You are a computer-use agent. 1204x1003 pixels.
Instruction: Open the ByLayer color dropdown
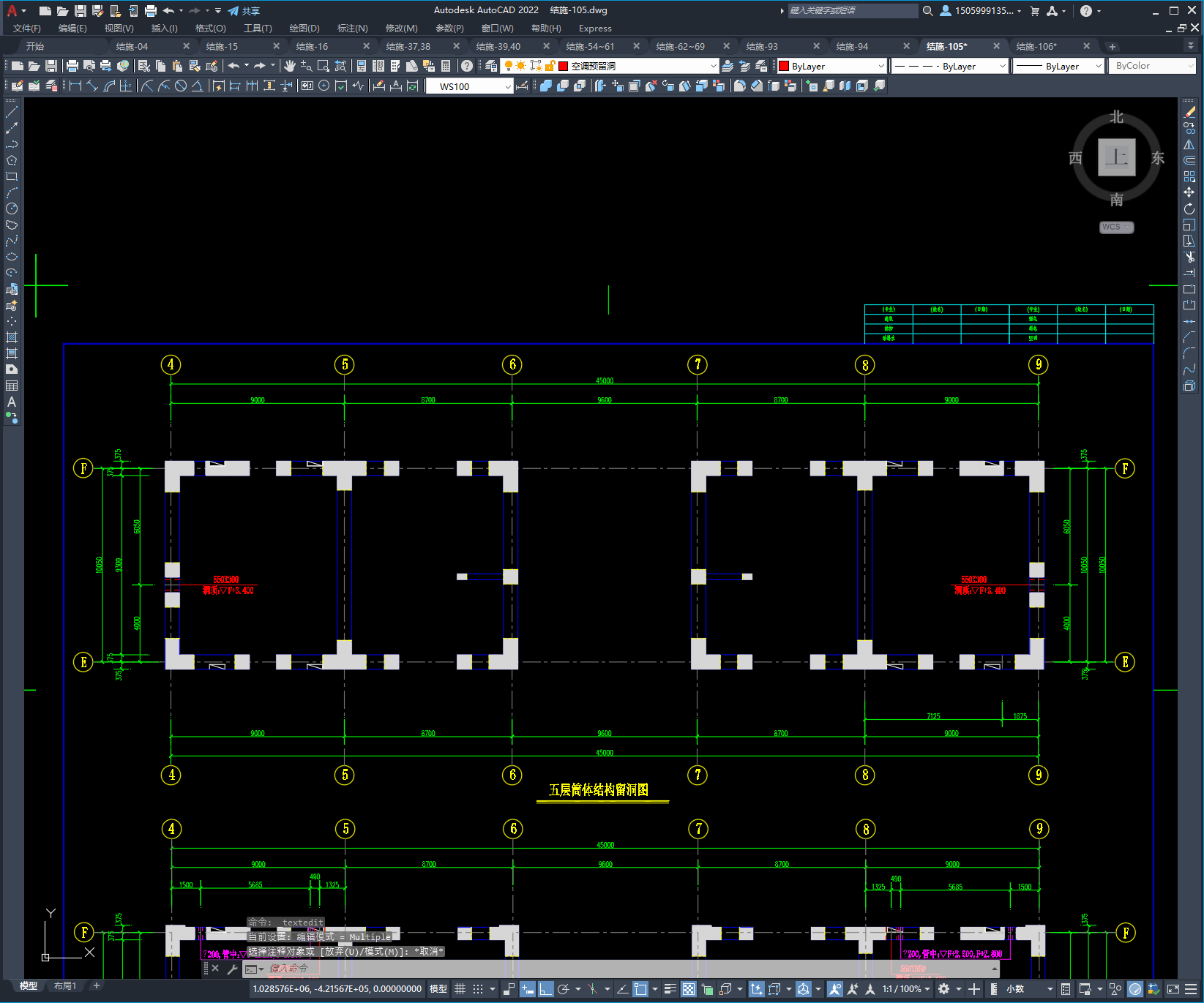click(x=831, y=66)
